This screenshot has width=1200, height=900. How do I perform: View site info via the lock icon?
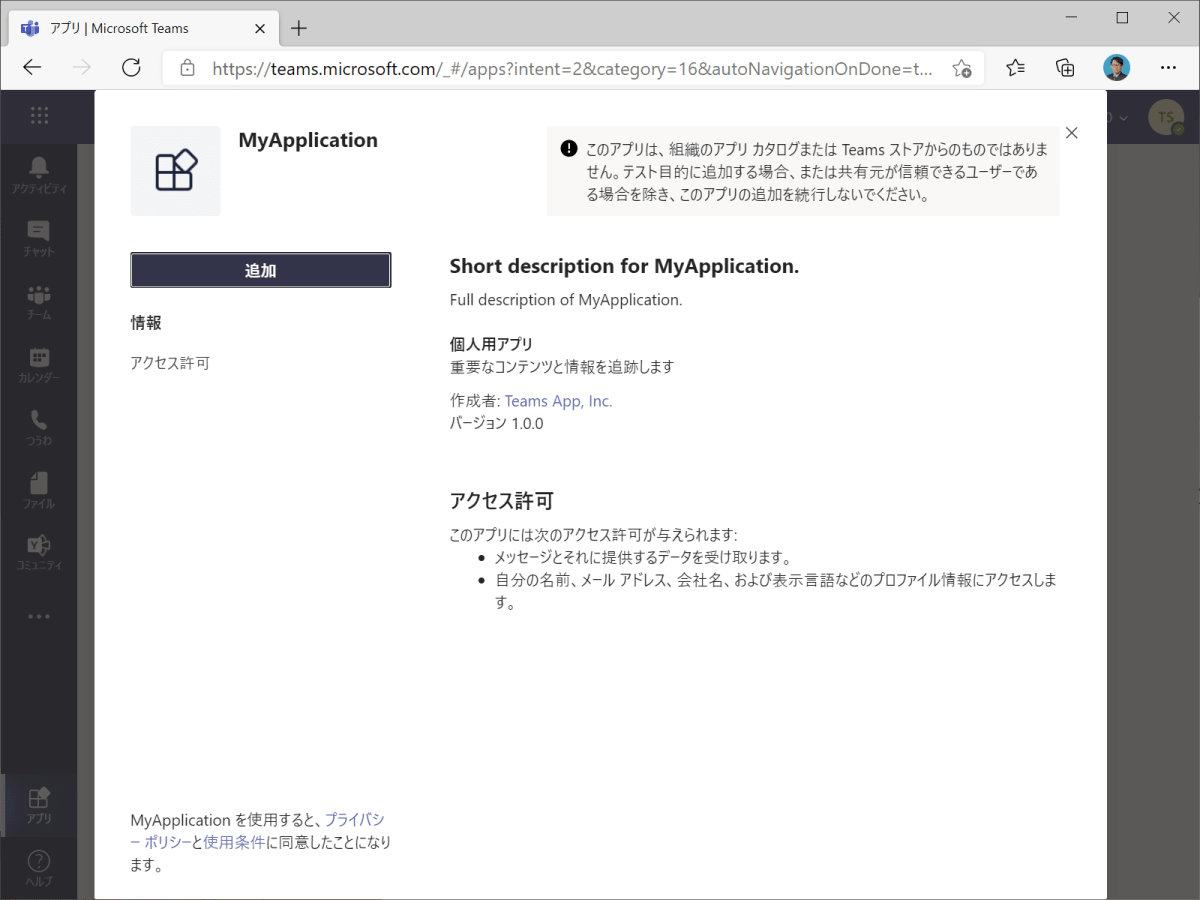[187, 68]
